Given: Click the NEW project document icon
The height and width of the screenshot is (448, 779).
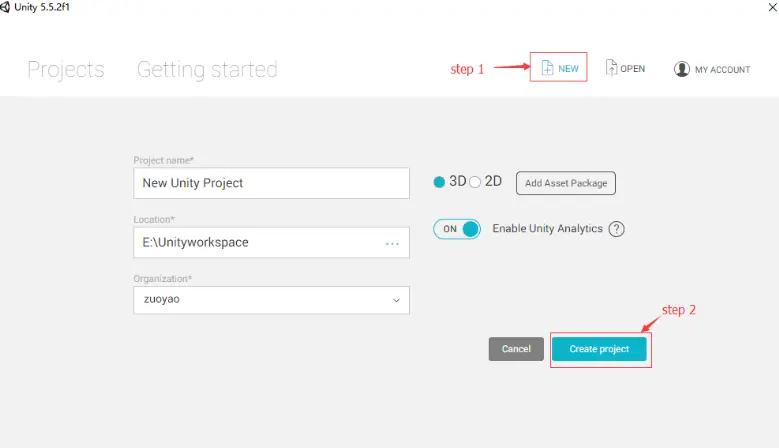Looking at the screenshot, I should point(547,68).
